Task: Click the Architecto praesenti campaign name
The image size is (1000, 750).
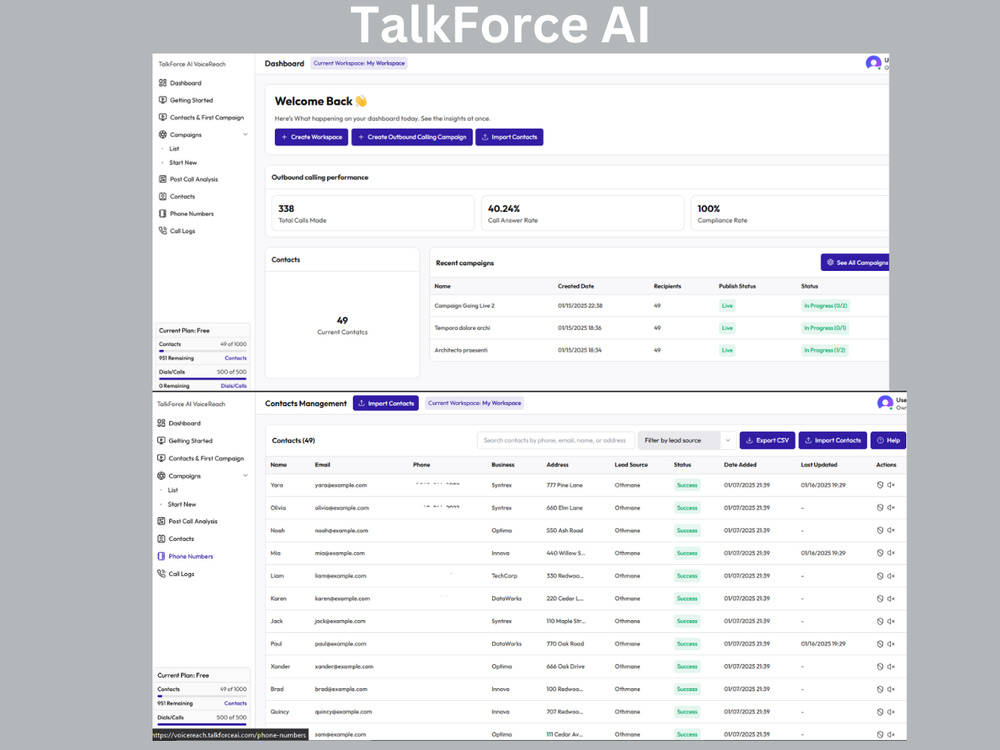Action: click(461, 350)
